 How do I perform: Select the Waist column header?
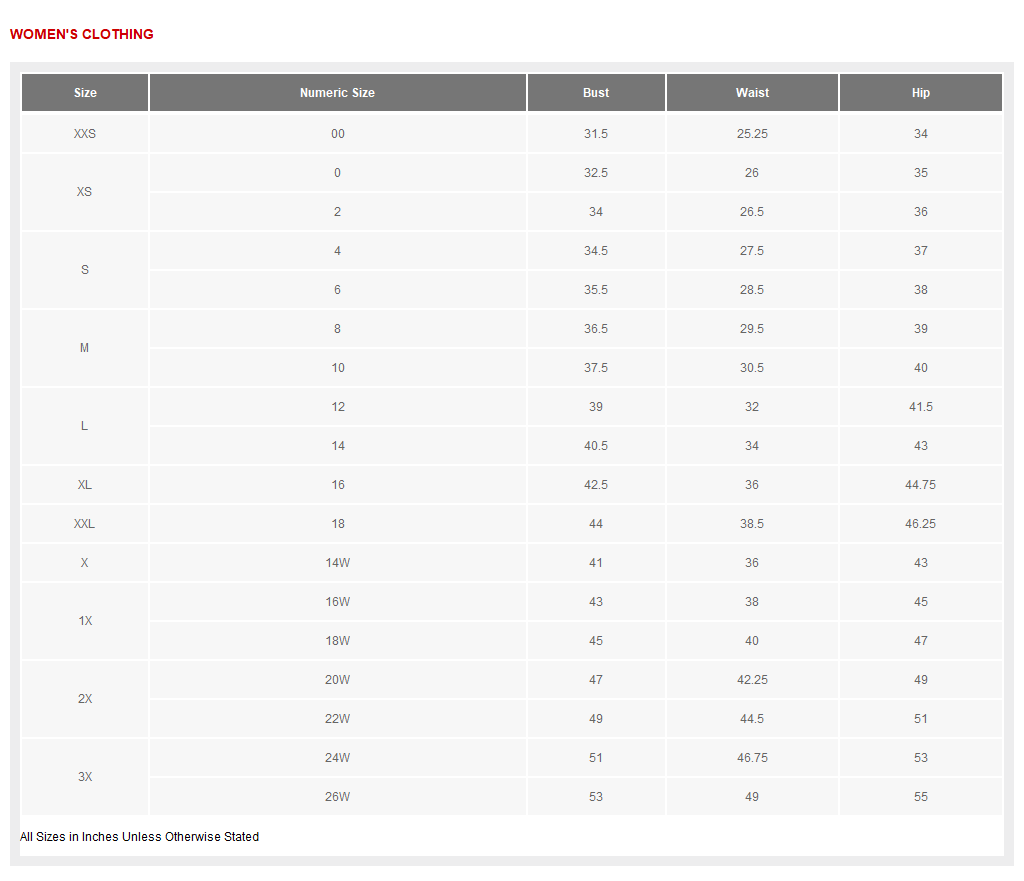point(752,93)
